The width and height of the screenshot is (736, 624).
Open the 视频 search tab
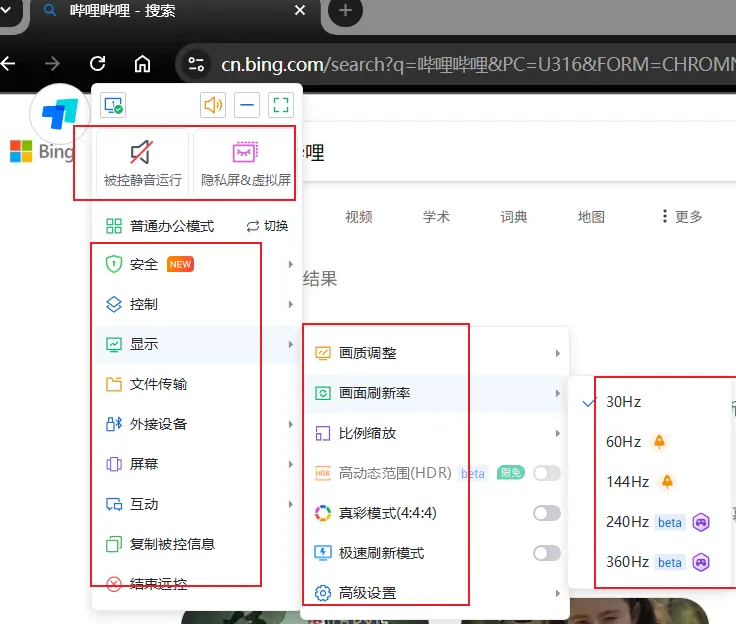[x=359, y=216]
